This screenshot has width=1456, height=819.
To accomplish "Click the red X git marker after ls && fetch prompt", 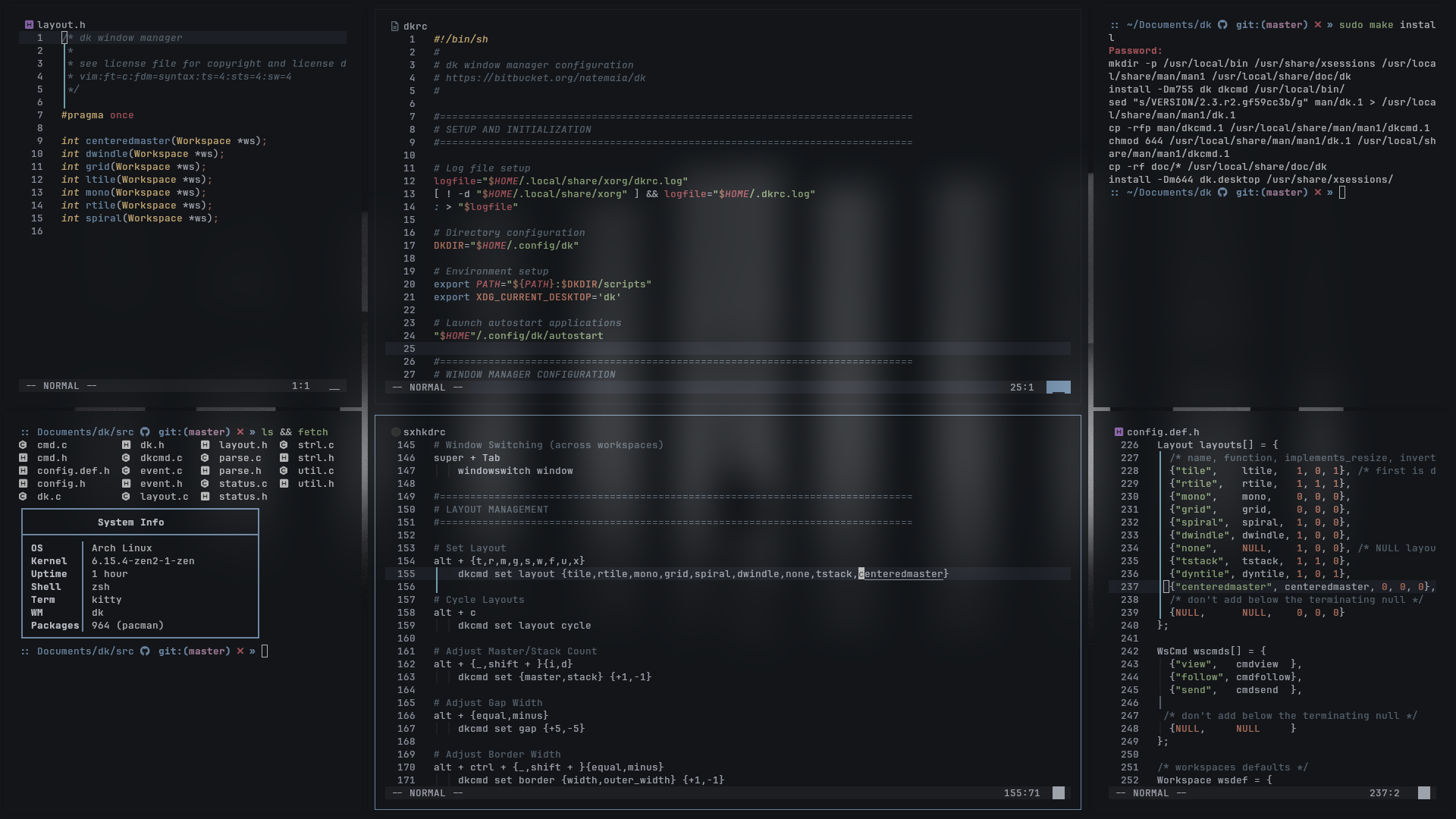I will coord(240,432).
